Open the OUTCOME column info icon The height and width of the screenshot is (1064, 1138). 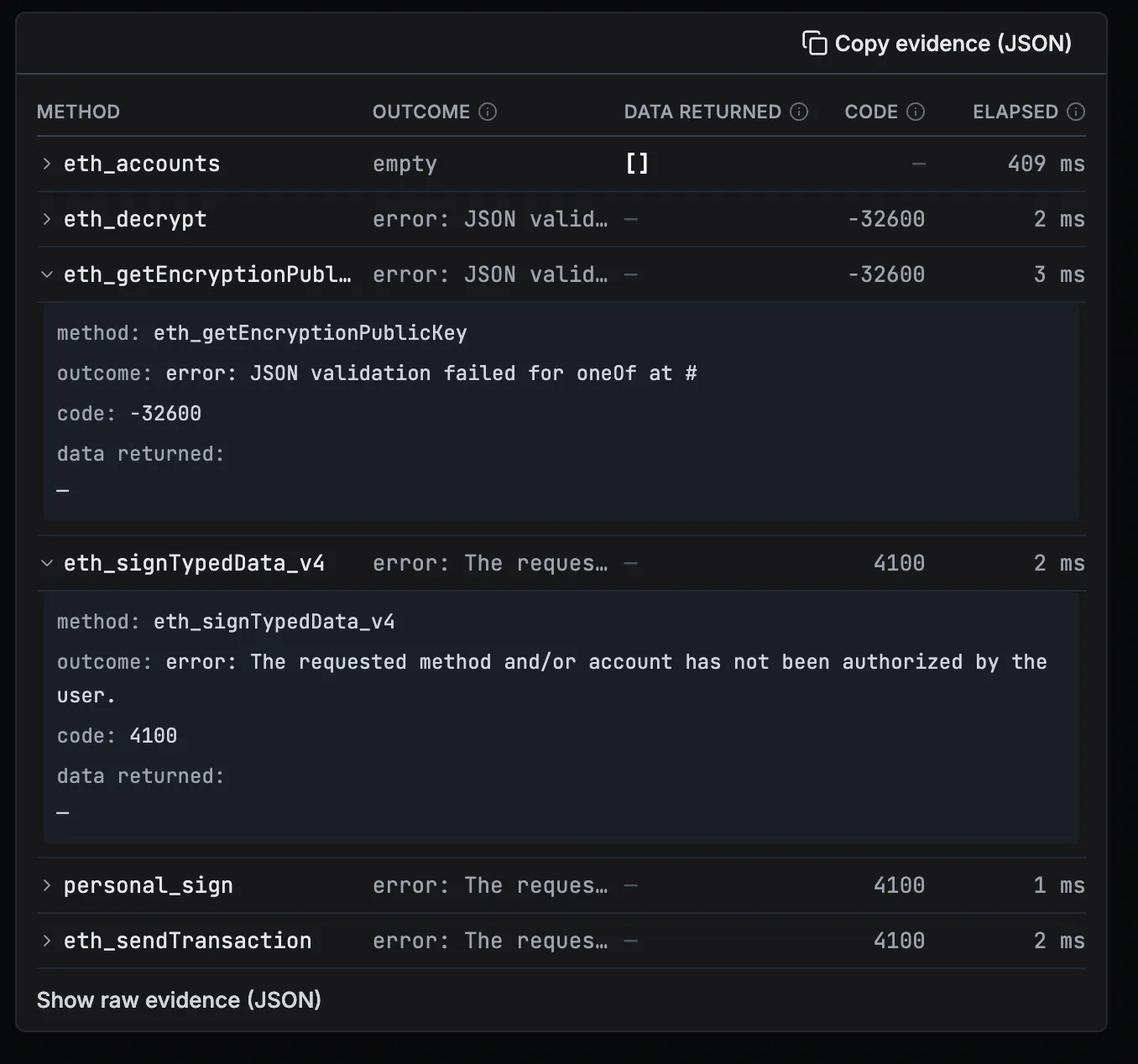[x=488, y=112]
